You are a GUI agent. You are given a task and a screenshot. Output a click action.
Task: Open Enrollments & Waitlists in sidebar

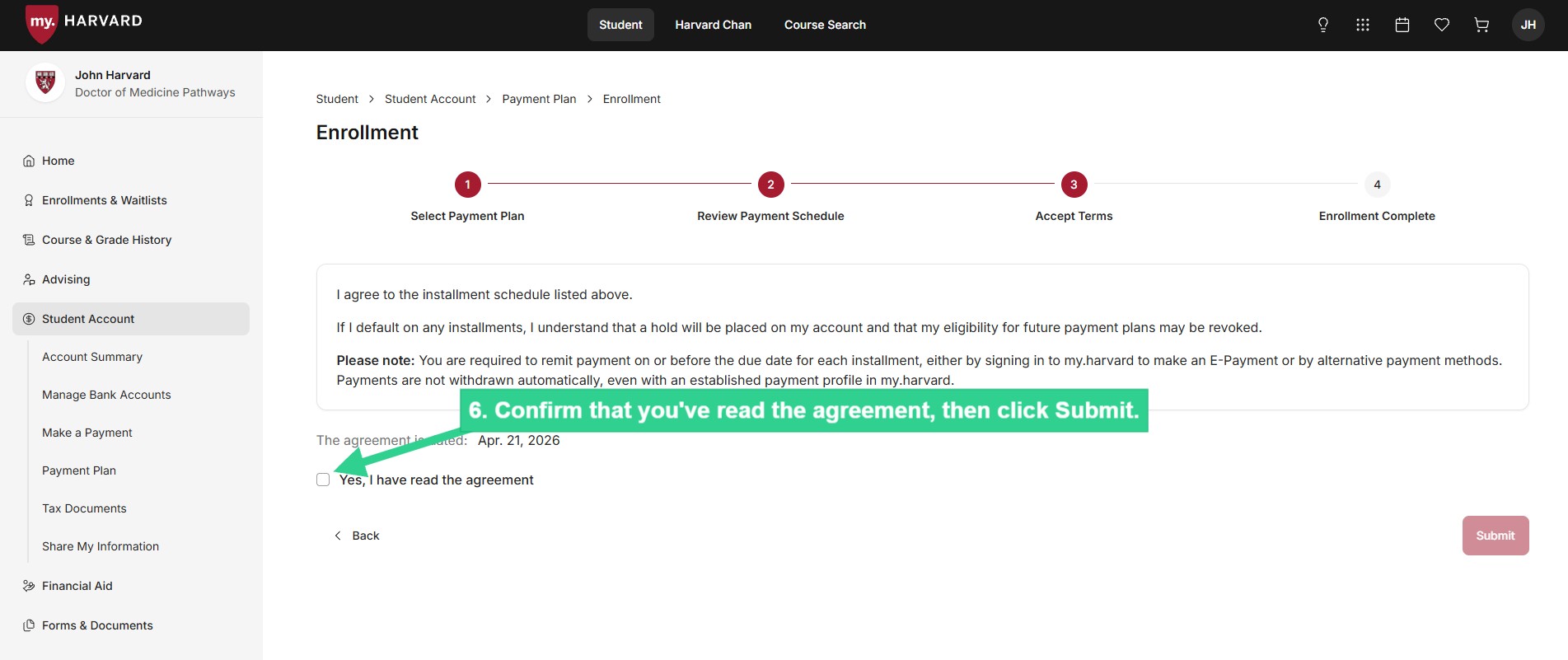point(131,200)
